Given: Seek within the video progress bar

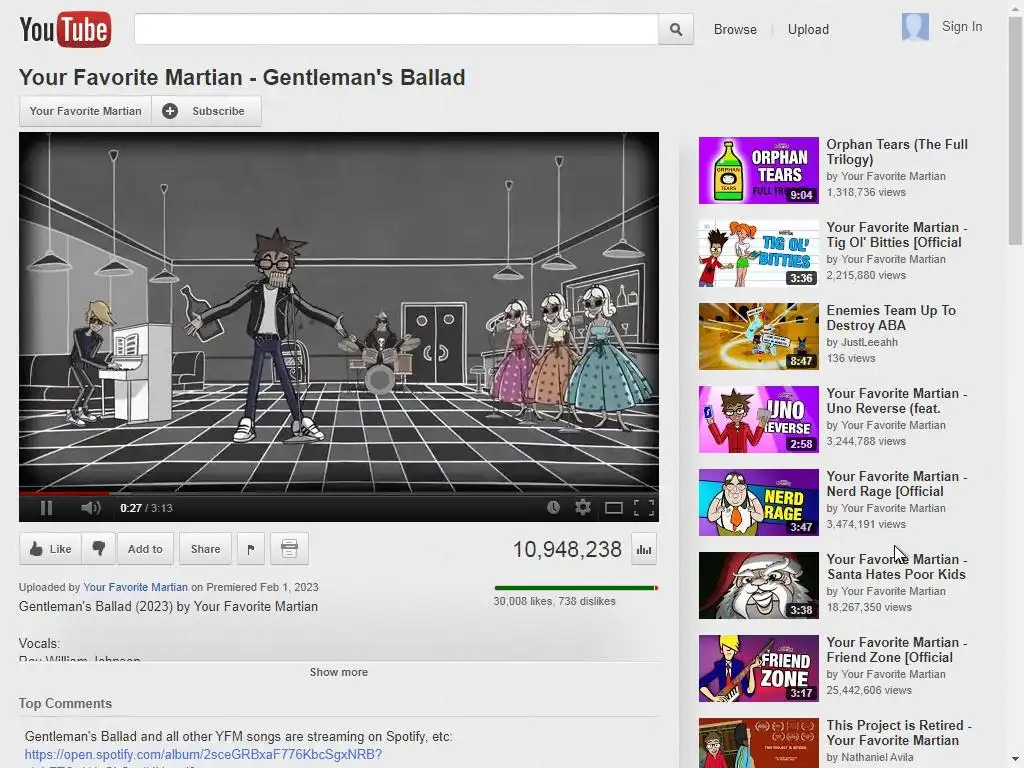Looking at the screenshot, I should tap(338, 492).
